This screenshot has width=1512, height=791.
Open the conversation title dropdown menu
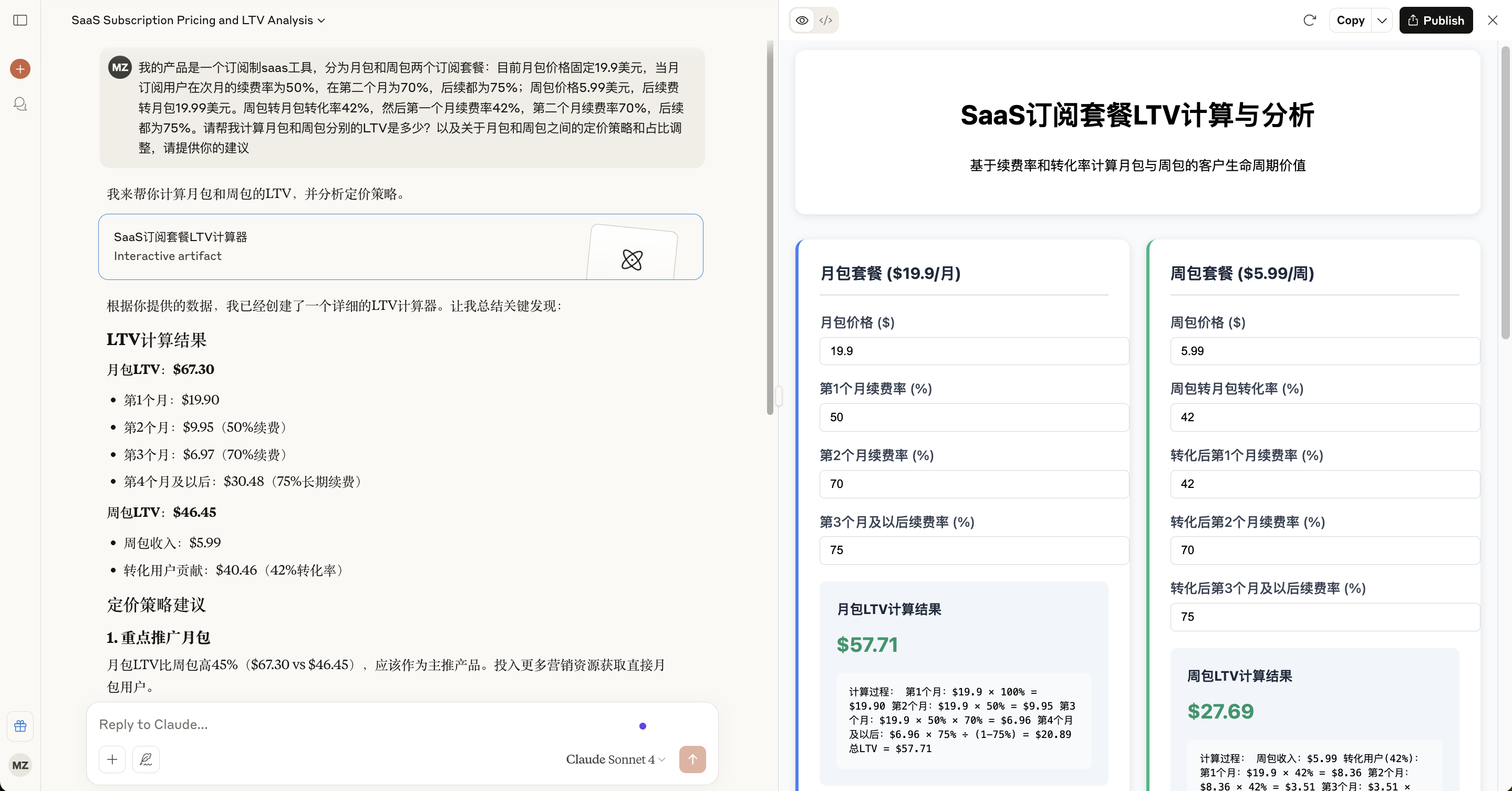point(199,20)
